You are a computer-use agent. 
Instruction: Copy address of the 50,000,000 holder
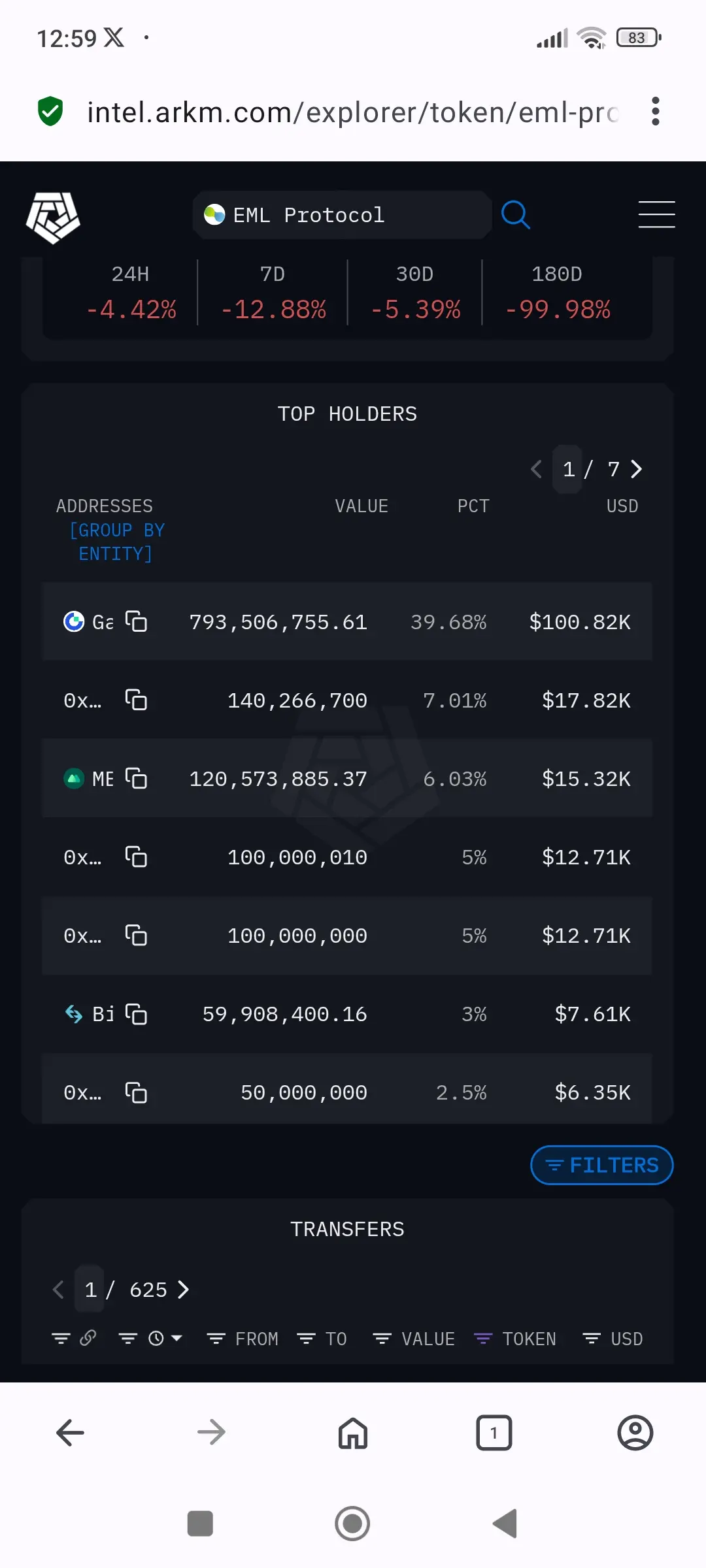[136, 1092]
